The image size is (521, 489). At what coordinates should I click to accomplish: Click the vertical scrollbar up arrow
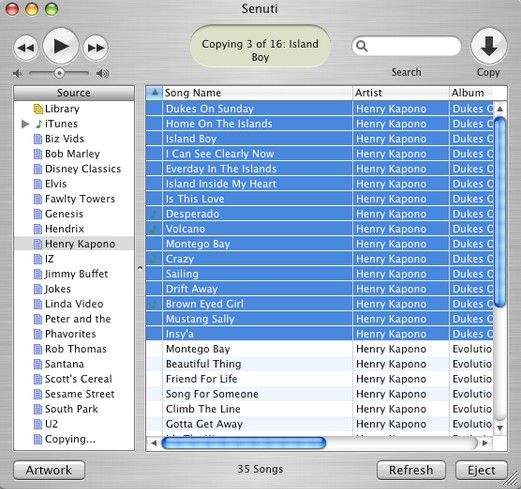click(500, 109)
